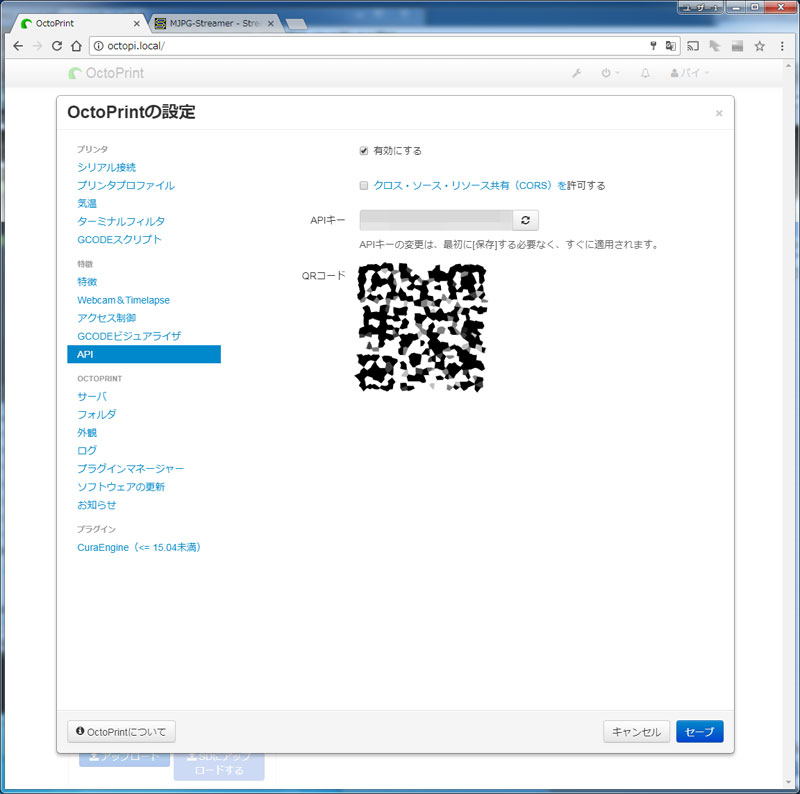Select GCODEスクリプト in sidebar
The image size is (800, 794).
point(119,239)
